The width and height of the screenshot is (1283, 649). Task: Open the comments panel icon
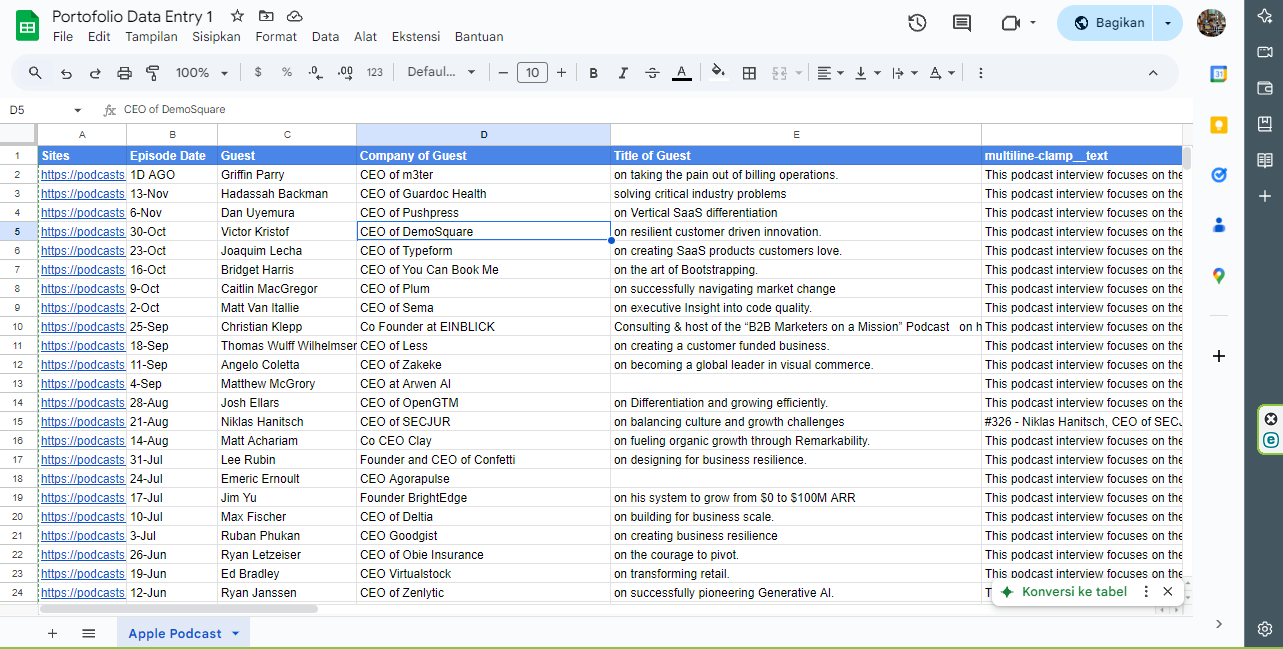point(962,23)
